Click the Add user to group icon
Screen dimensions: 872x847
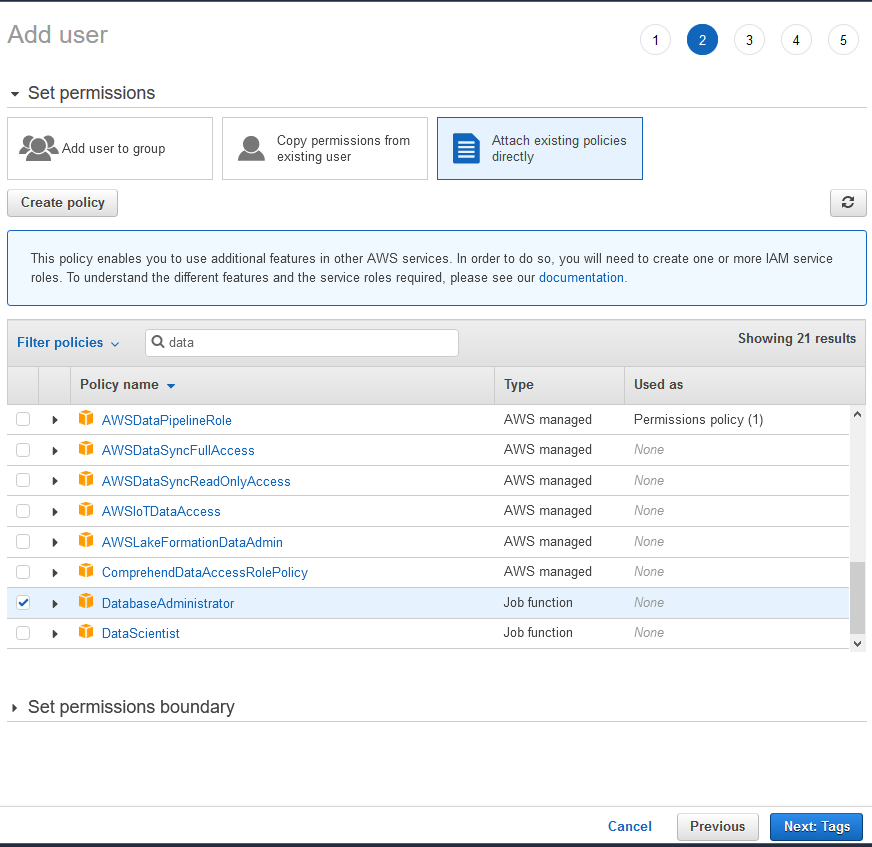click(39, 148)
